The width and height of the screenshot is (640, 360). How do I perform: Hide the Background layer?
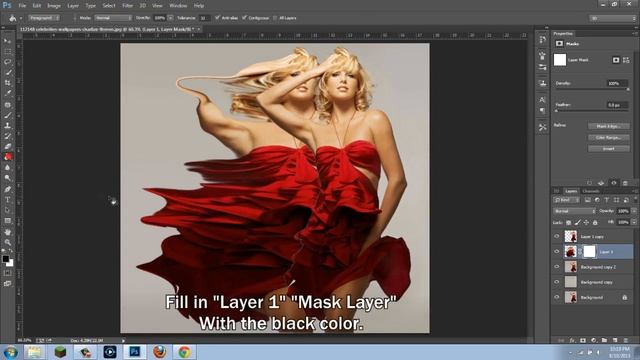point(557,297)
